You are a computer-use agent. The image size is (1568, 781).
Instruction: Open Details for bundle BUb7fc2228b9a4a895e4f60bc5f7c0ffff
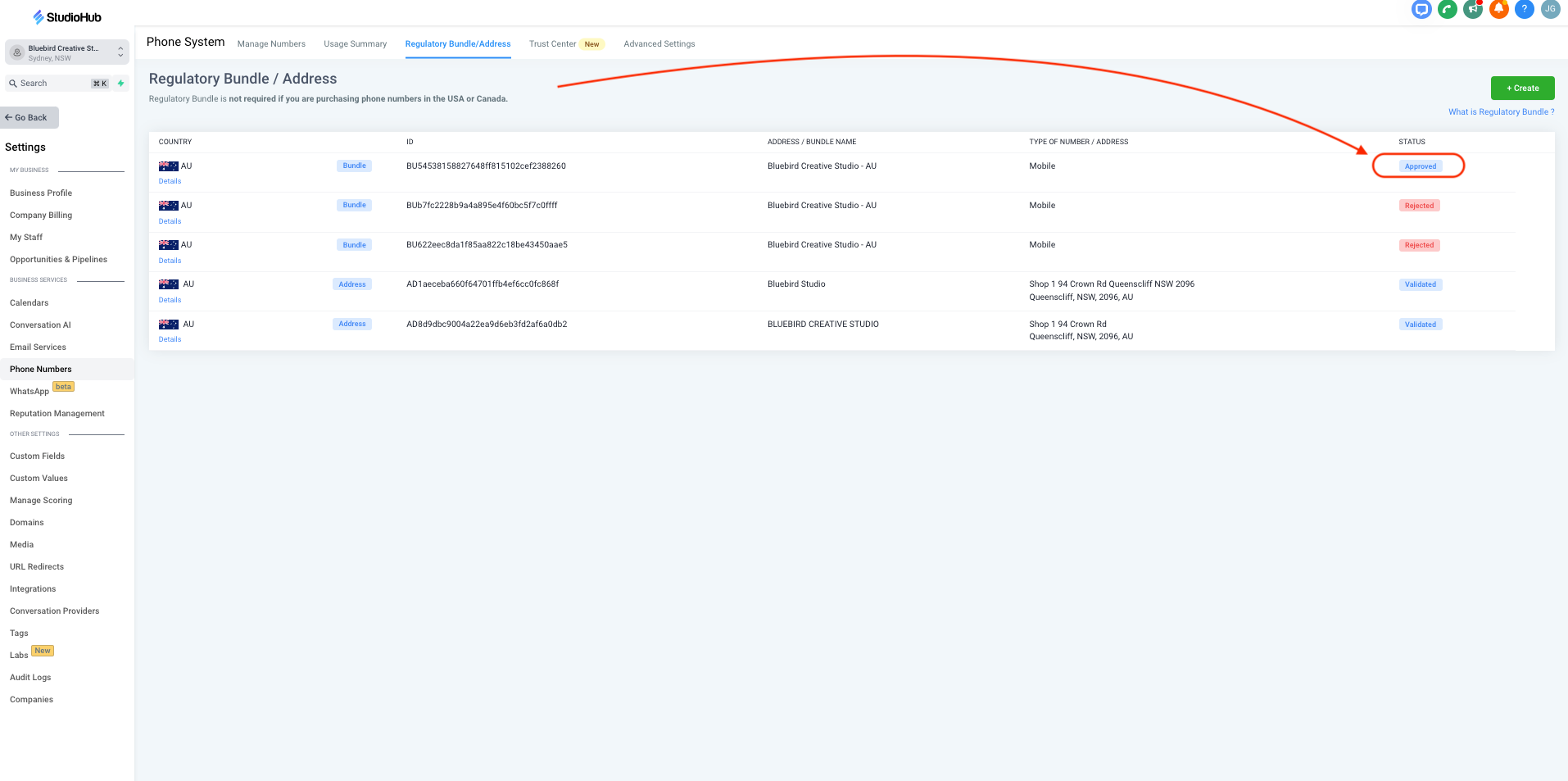coord(170,221)
